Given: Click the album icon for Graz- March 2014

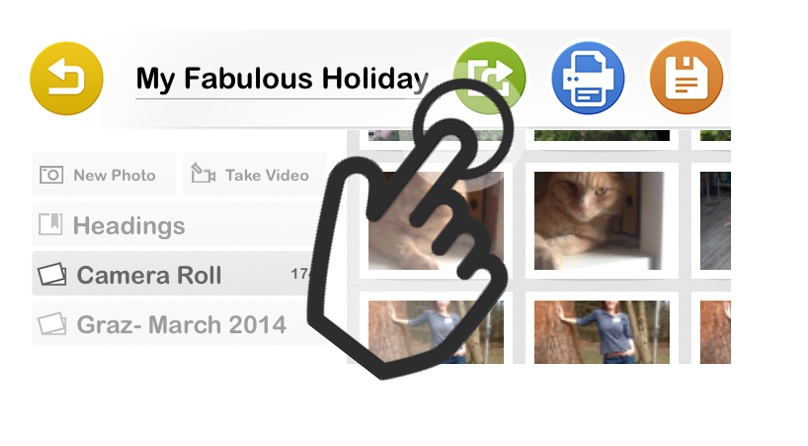Looking at the screenshot, I should 52,324.
